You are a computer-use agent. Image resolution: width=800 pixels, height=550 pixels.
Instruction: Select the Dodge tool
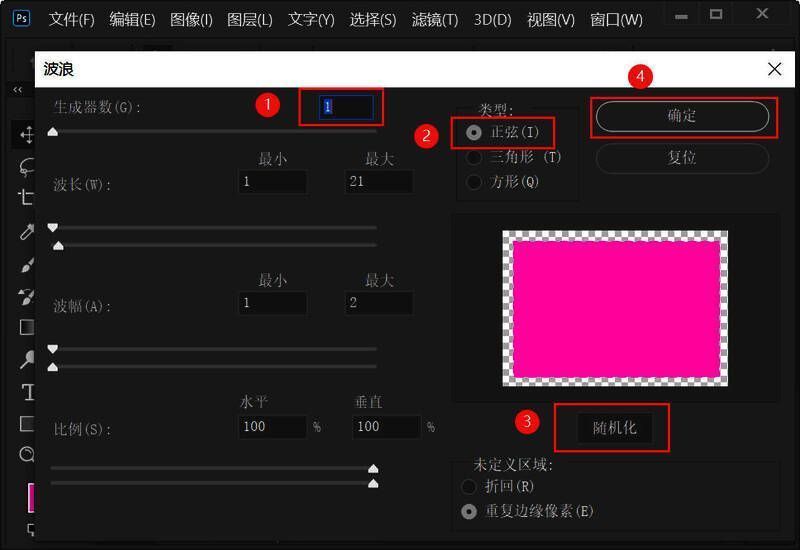(x=27, y=359)
